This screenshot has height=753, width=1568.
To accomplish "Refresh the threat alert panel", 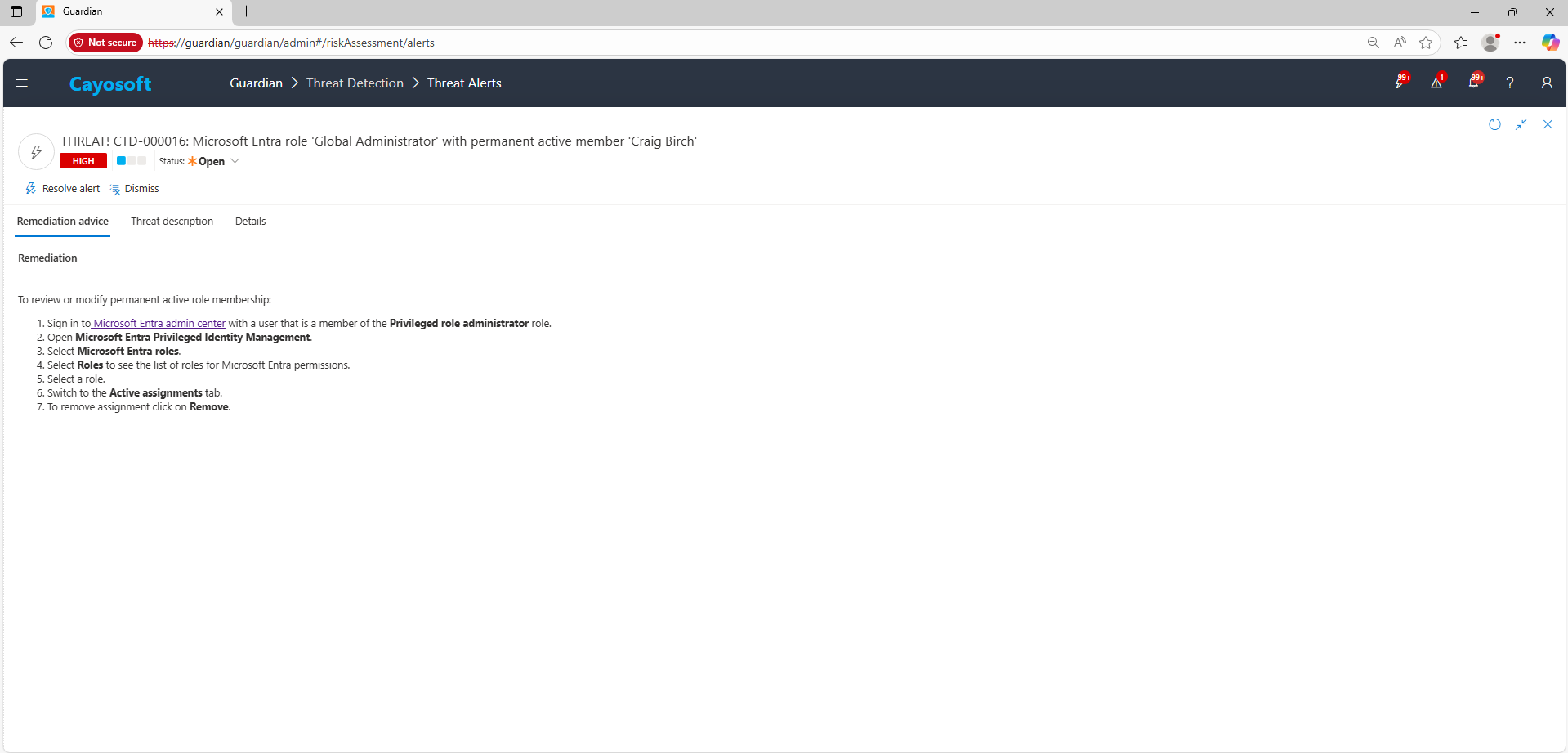I will pyautogui.click(x=1494, y=124).
